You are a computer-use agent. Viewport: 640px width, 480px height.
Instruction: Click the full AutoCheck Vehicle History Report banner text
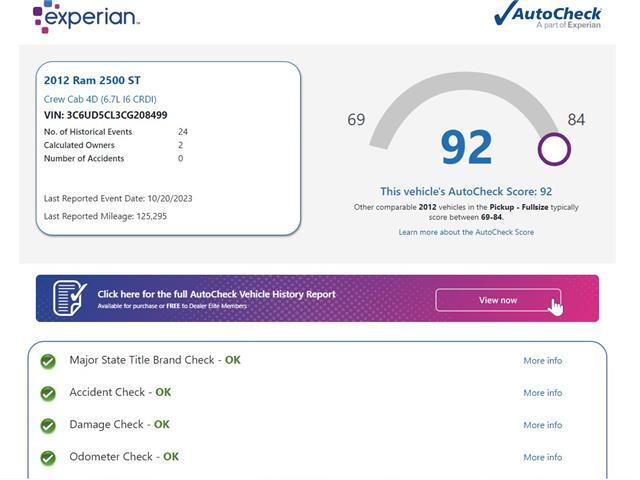[x=216, y=294]
